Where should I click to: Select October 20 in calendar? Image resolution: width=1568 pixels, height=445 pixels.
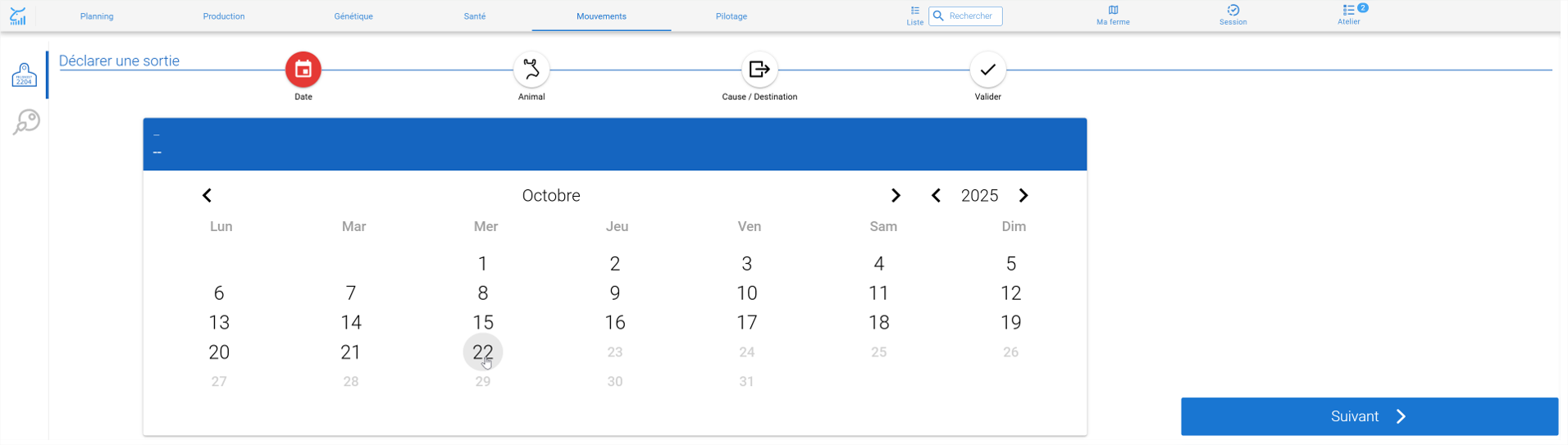coord(219,352)
